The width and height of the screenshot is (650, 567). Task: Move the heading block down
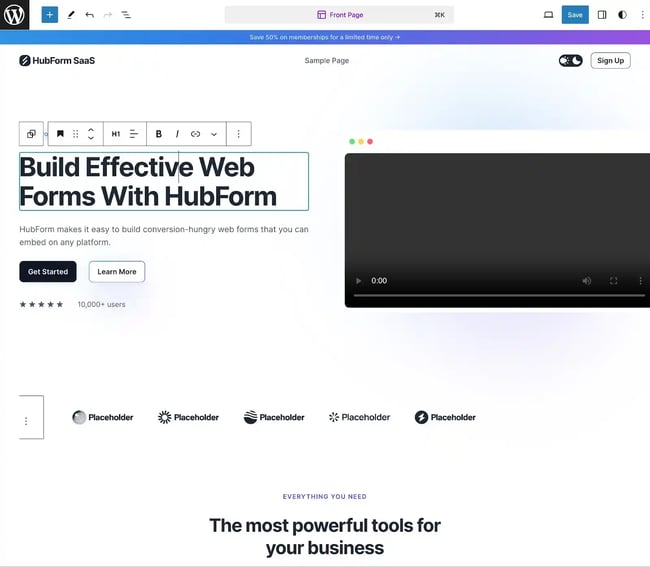pos(91,138)
